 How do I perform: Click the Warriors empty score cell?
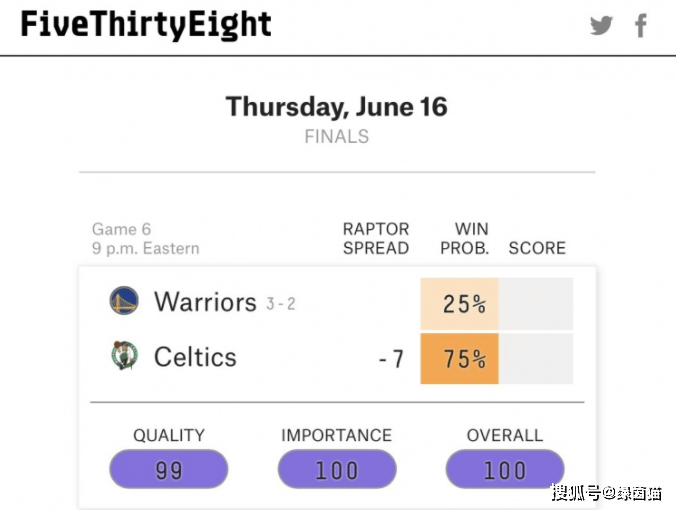[x=536, y=304]
